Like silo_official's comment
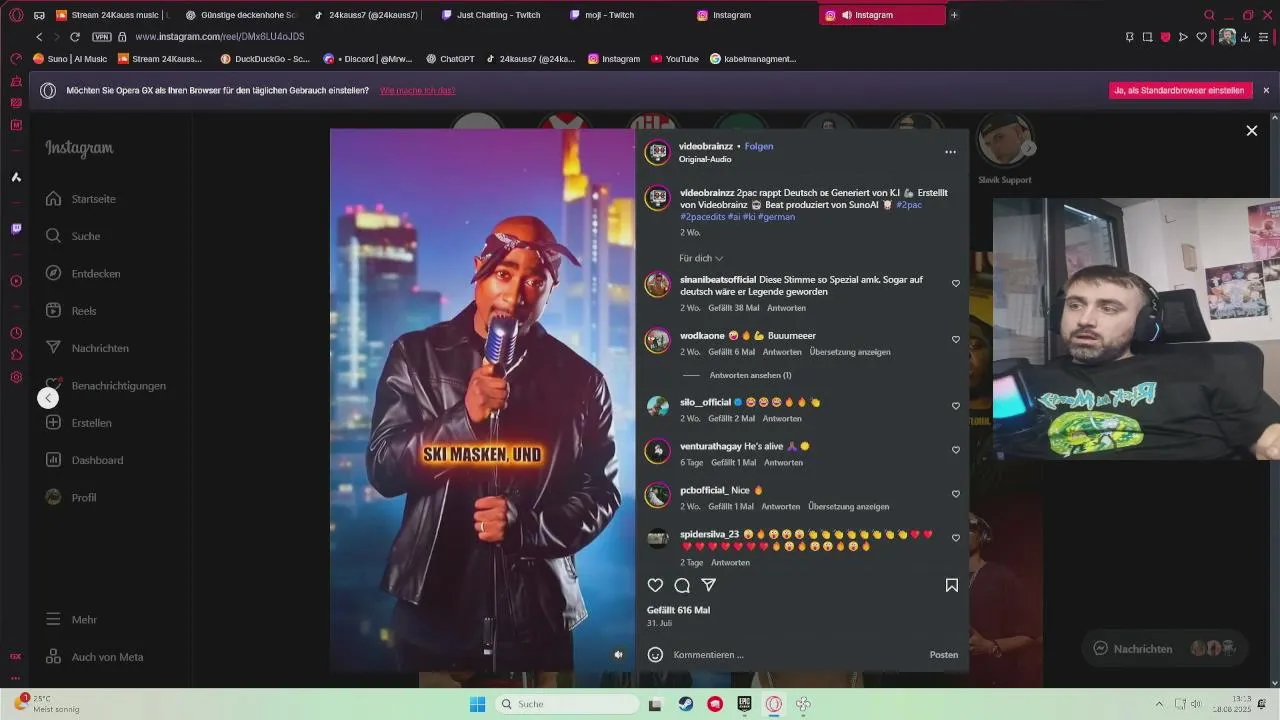1280x720 pixels. coord(956,406)
